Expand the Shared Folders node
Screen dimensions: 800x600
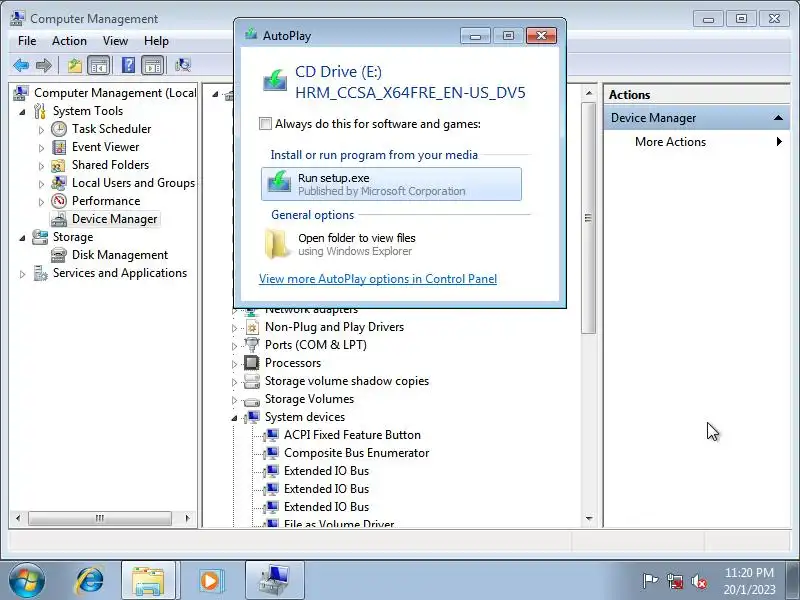click(x=41, y=166)
